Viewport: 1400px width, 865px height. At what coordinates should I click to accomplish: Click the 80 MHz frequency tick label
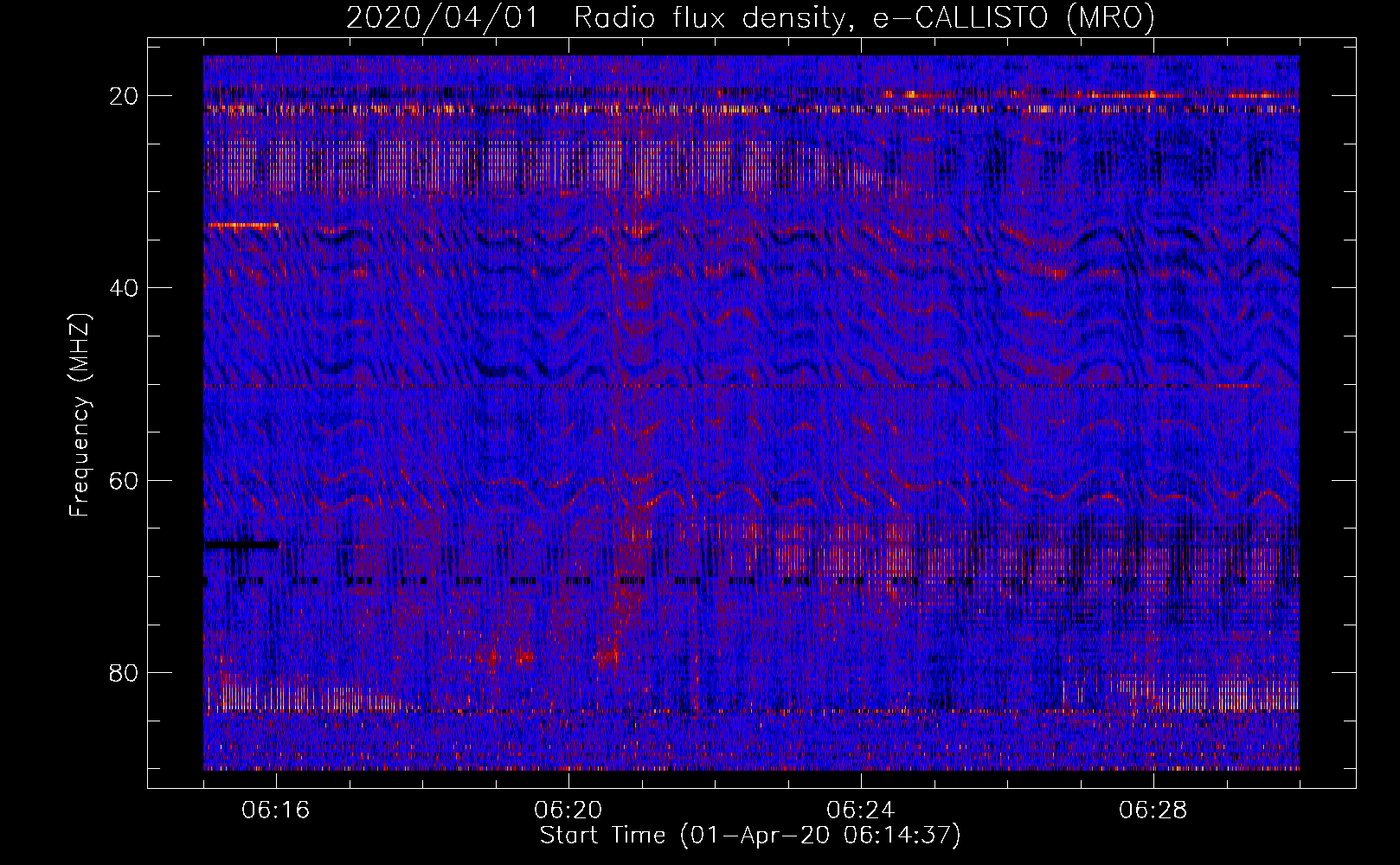(x=125, y=673)
